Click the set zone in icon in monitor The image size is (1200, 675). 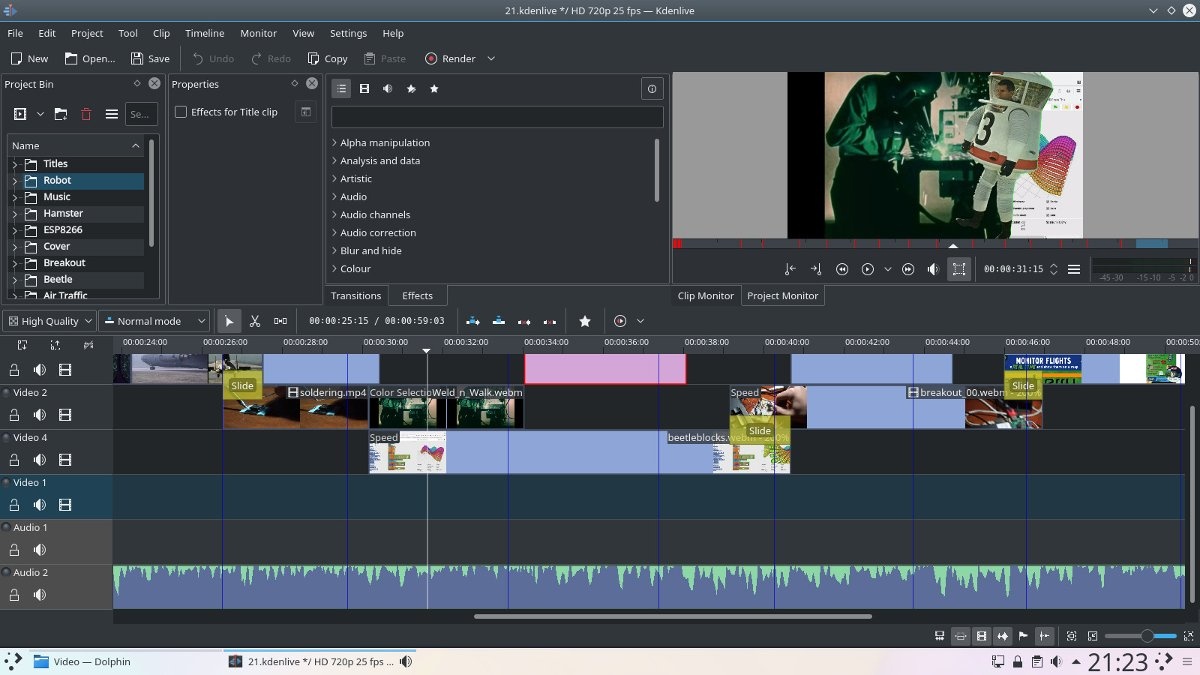point(790,269)
